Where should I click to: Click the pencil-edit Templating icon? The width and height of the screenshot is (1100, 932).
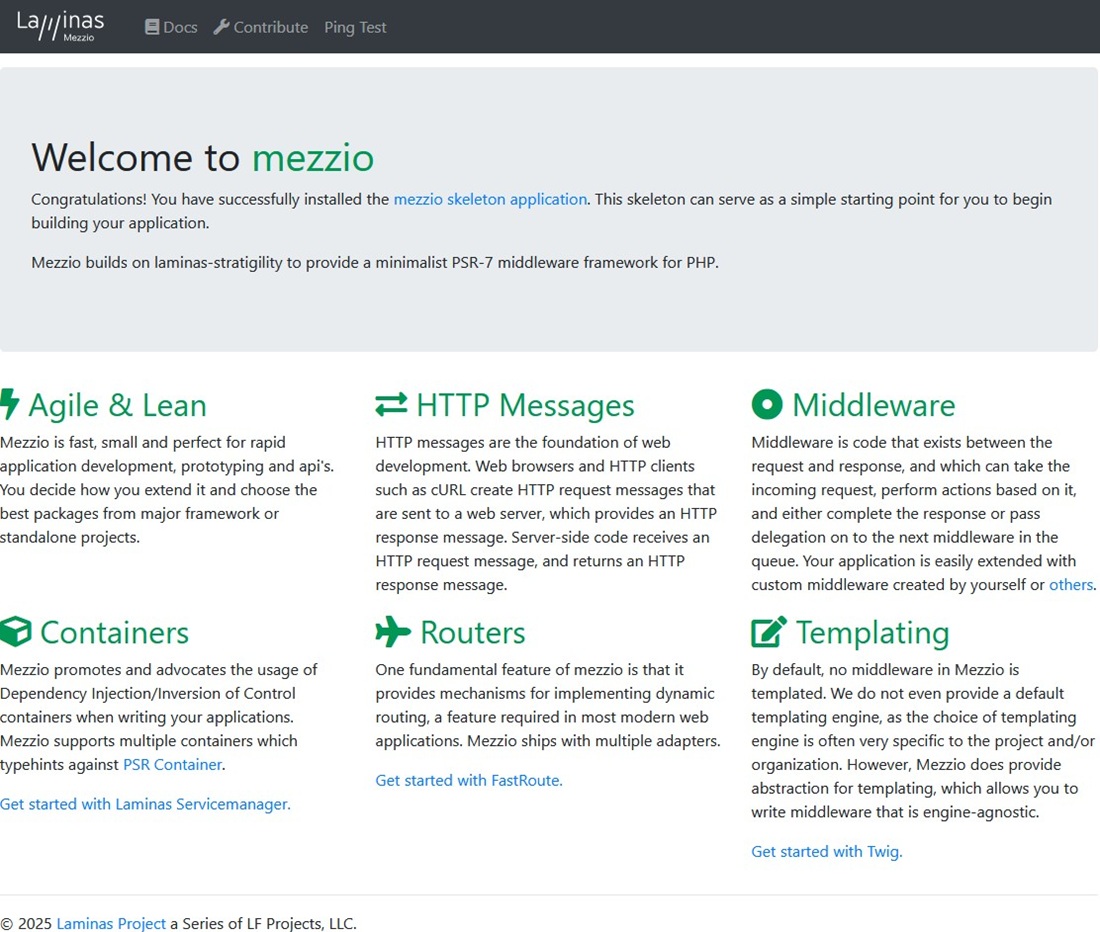(x=769, y=631)
